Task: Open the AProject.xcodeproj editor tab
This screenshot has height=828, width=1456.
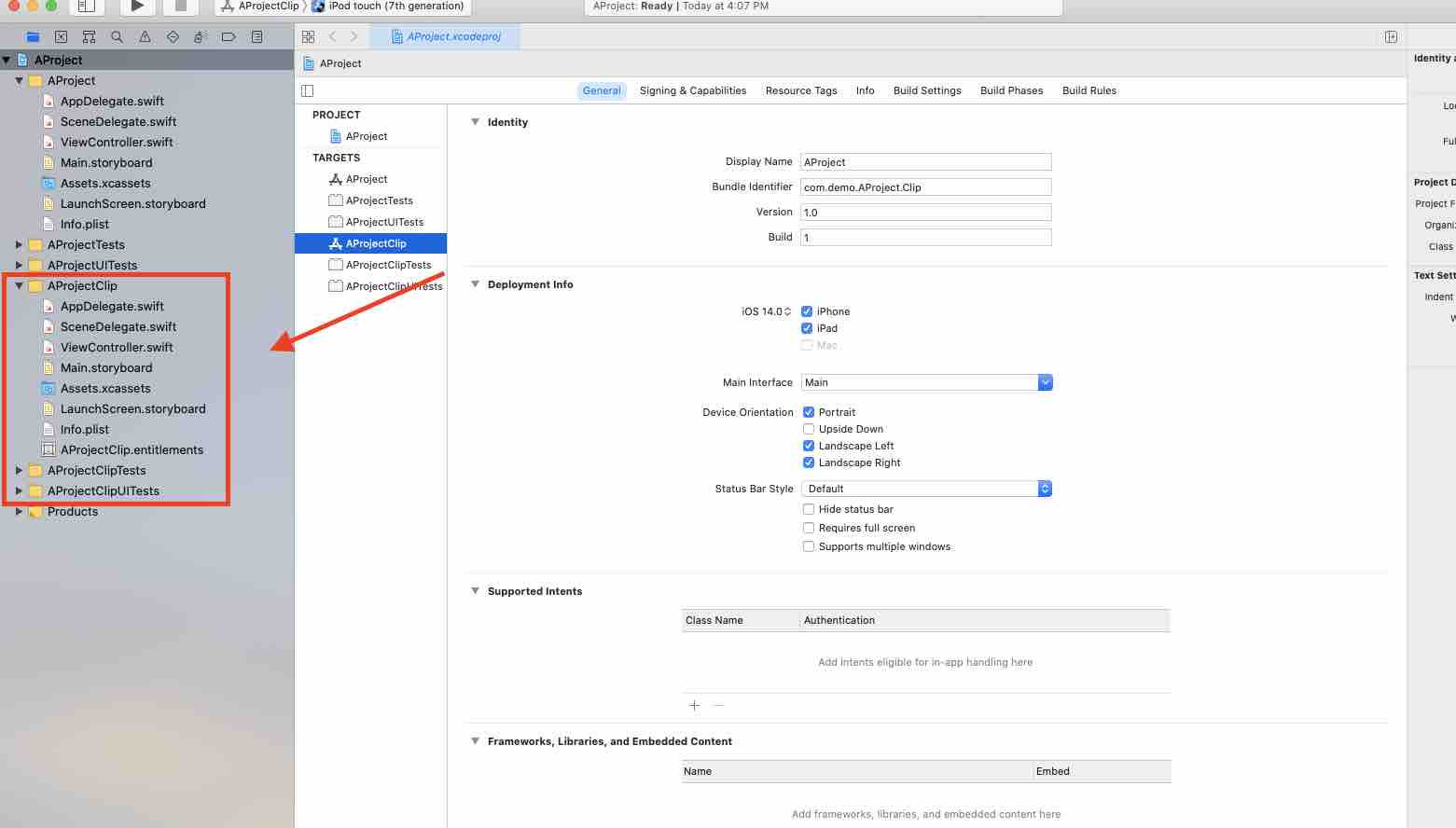Action: [x=445, y=36]
